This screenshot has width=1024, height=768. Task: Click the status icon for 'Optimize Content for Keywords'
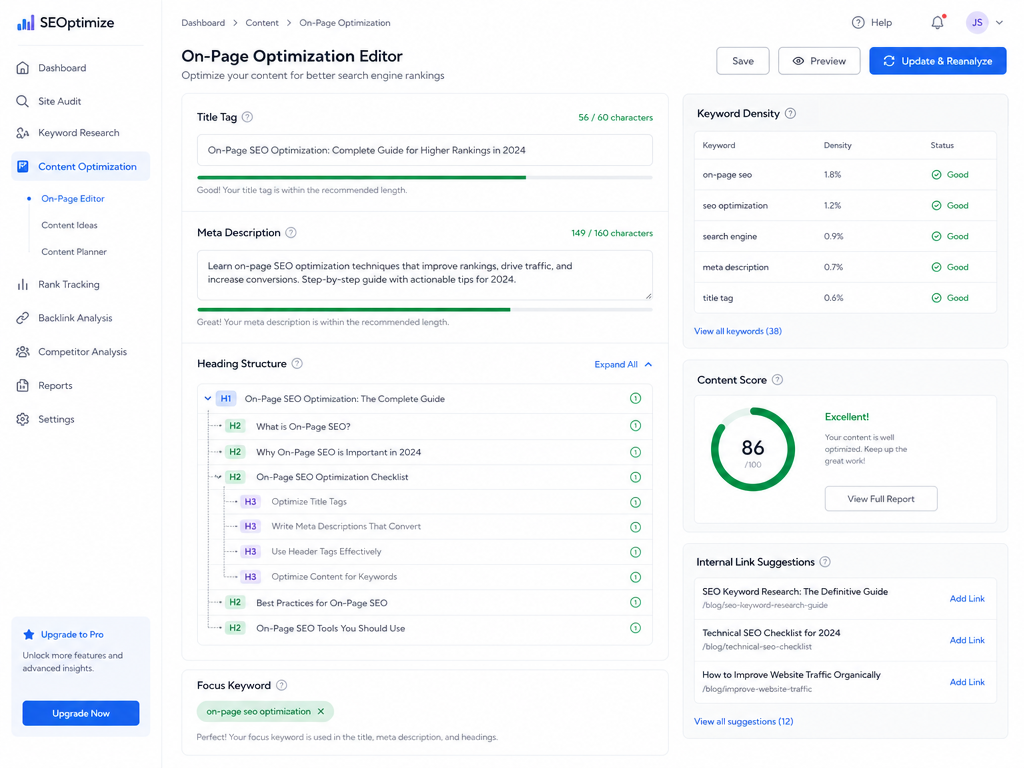pyautogui.click(x=635, y=577)
